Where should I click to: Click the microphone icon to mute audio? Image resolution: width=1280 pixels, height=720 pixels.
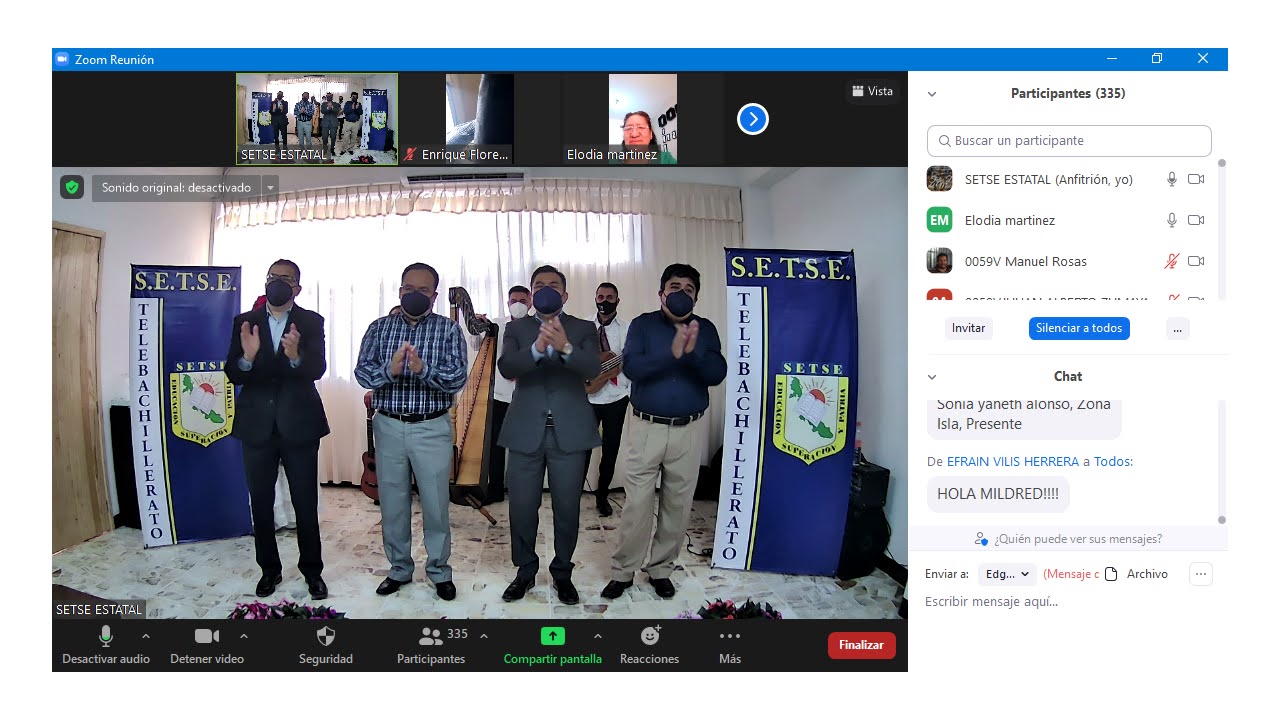coord(106,636)
